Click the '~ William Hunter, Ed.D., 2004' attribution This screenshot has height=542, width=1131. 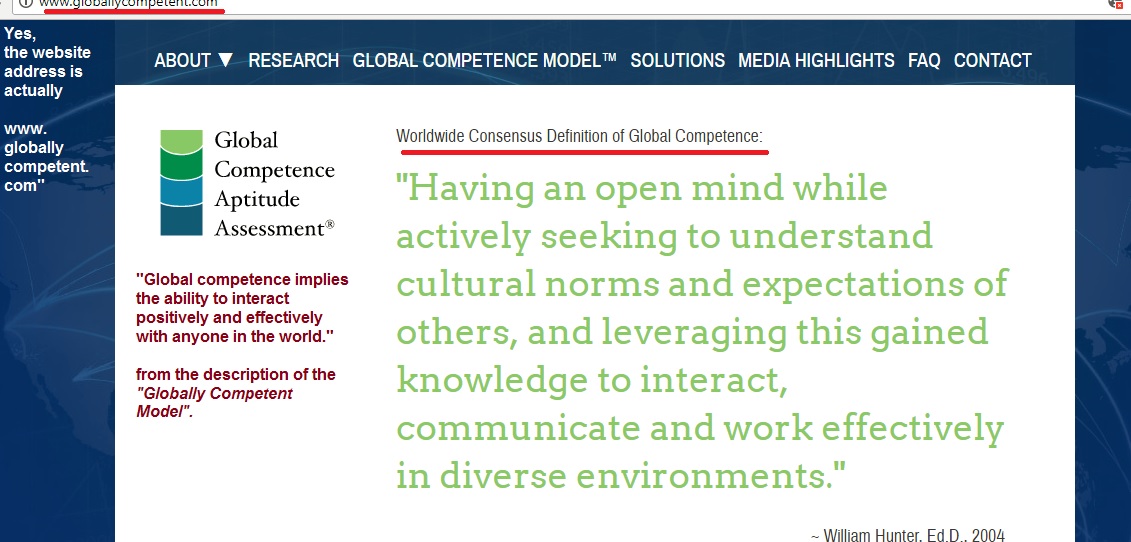[x=907, y=536]
